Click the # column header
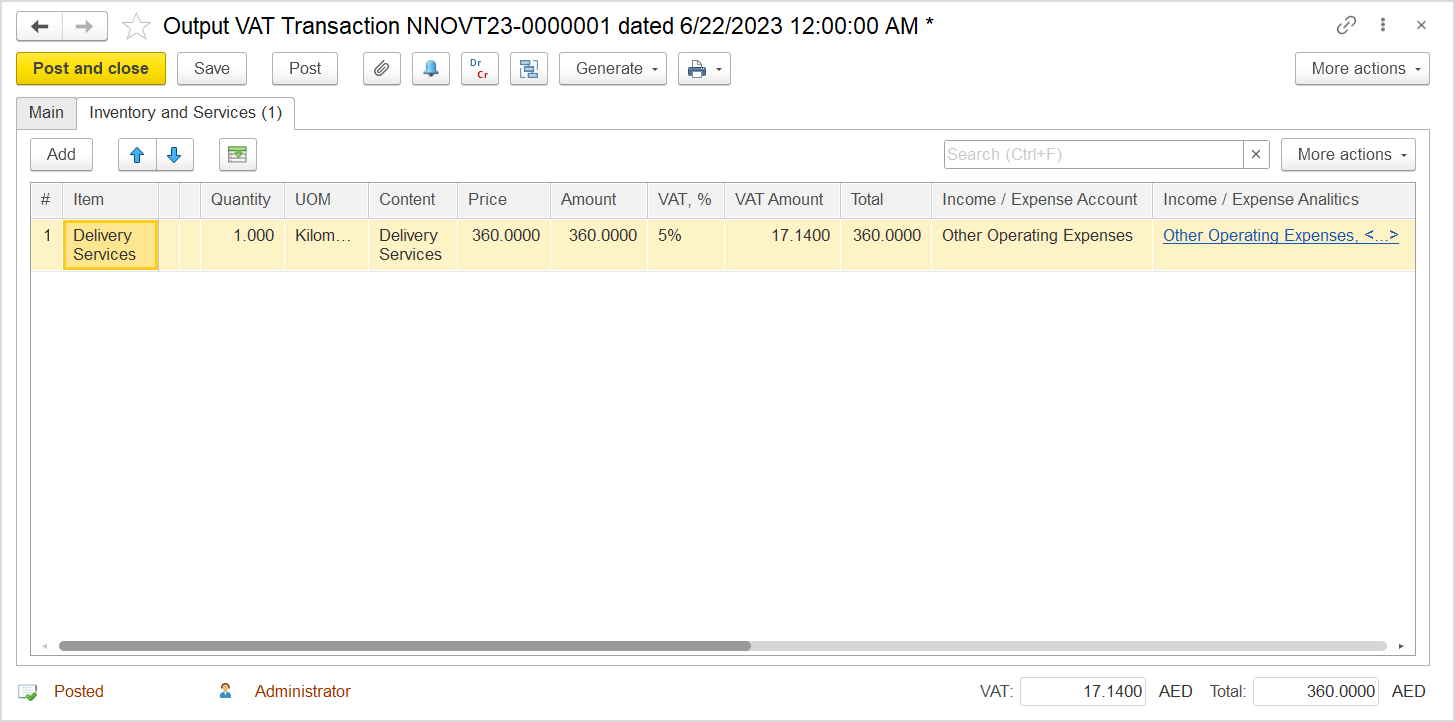This screenshot has height=722, width=1455. (x=46, y=200)
